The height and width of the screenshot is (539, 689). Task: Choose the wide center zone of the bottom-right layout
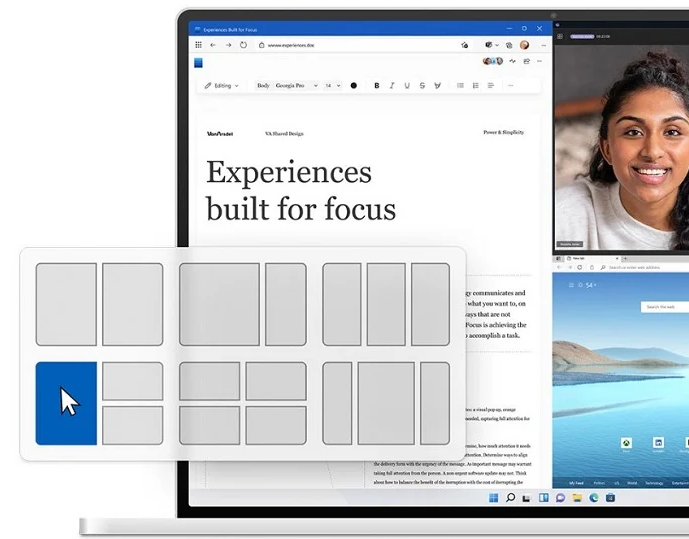pyautogui.click(x=386, y=403)
